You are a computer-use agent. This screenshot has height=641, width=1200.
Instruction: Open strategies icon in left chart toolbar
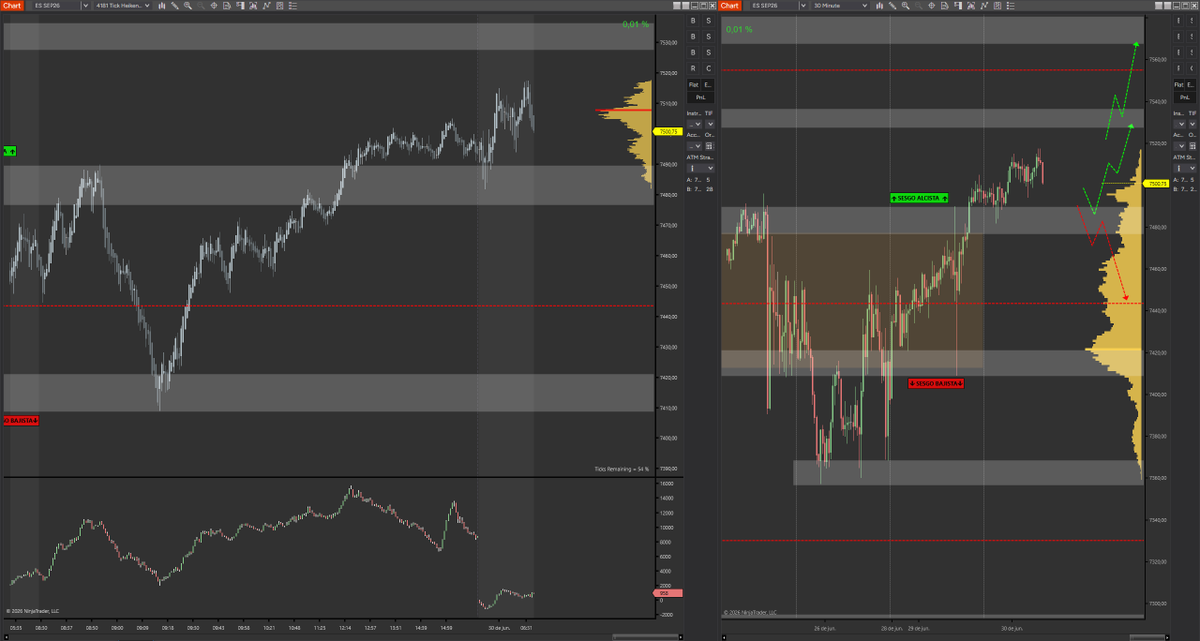point(266,5)
